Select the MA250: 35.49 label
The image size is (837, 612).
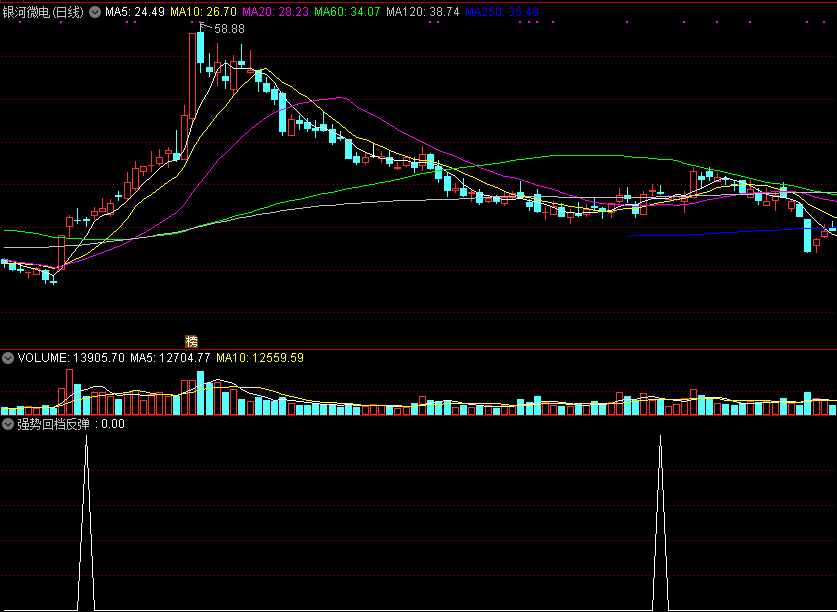[x=502, y=12]
